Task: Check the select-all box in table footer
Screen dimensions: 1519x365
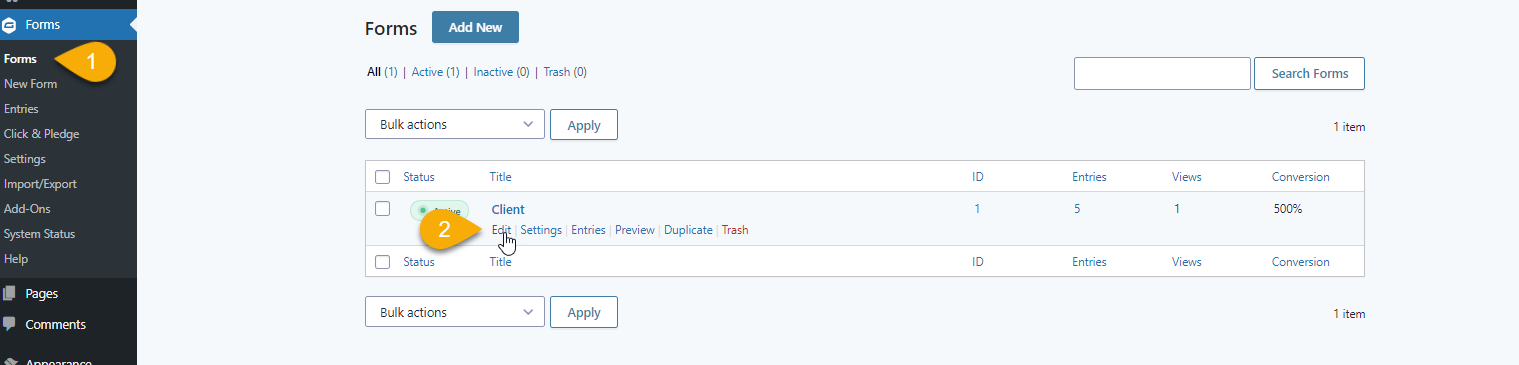Action: [382, 262]
